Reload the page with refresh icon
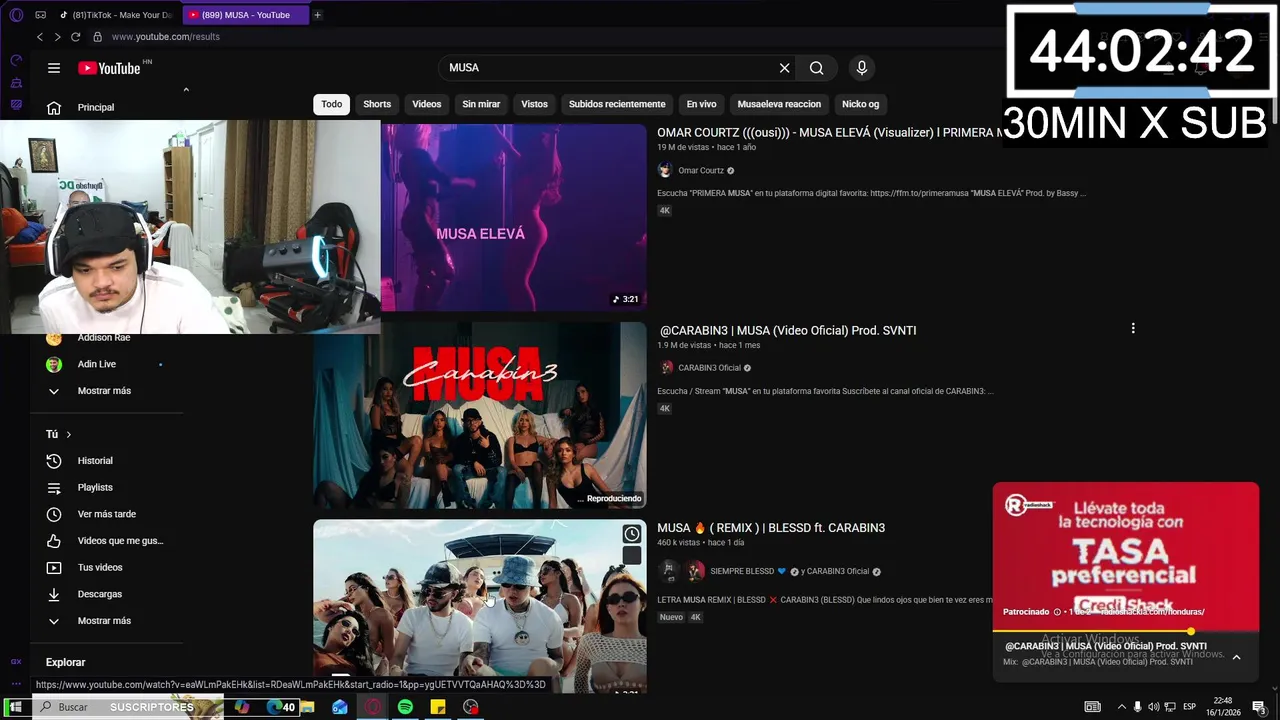 click(x=75, y=37)
